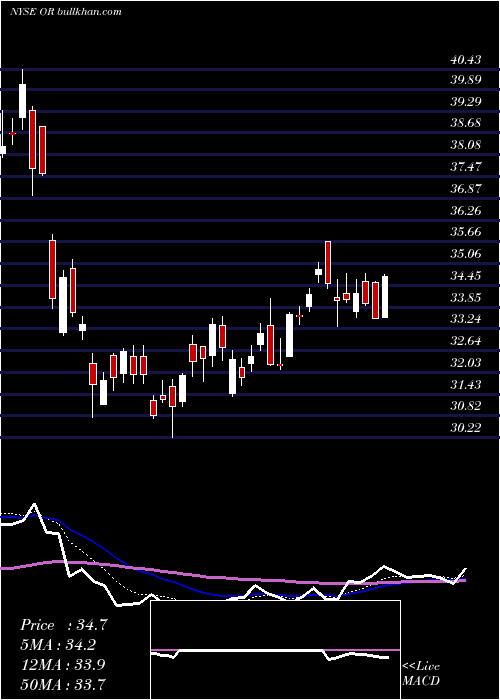
Task: Click the 33.85 price axis label
Action: 466,297
